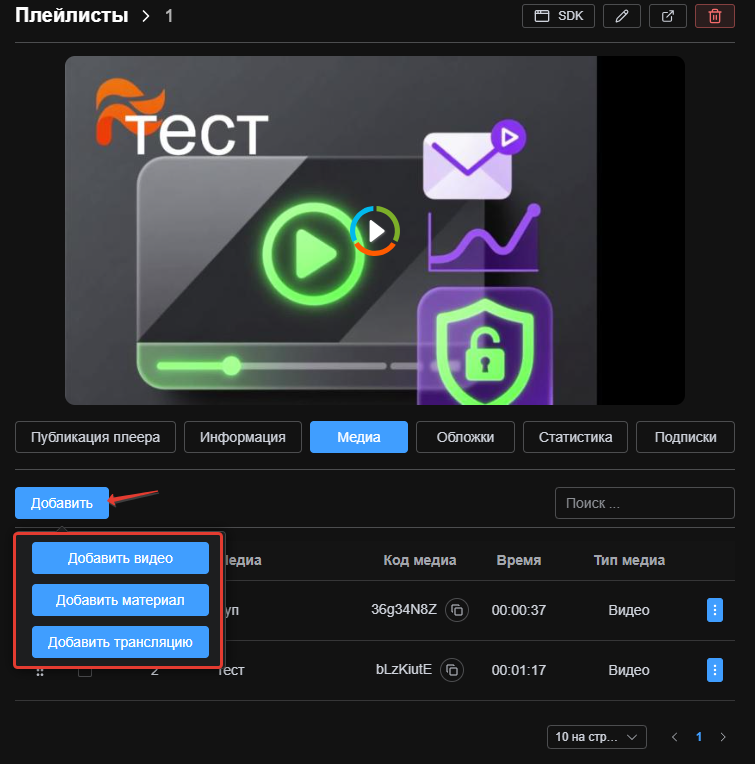Select the Медиа tab
Viewport: 755px width, 764px height.
(359, 437)
